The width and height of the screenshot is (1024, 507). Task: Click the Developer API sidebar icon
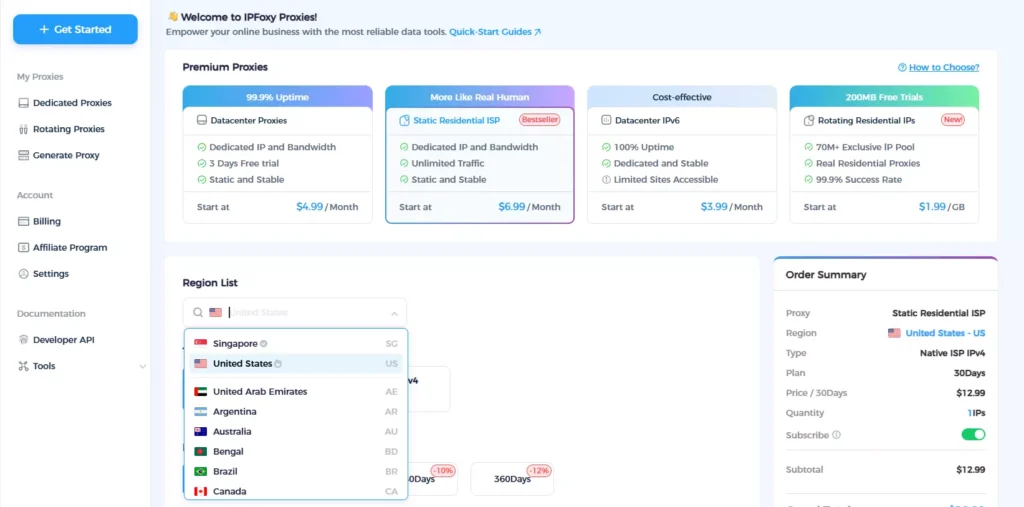[x=24, y=340]
